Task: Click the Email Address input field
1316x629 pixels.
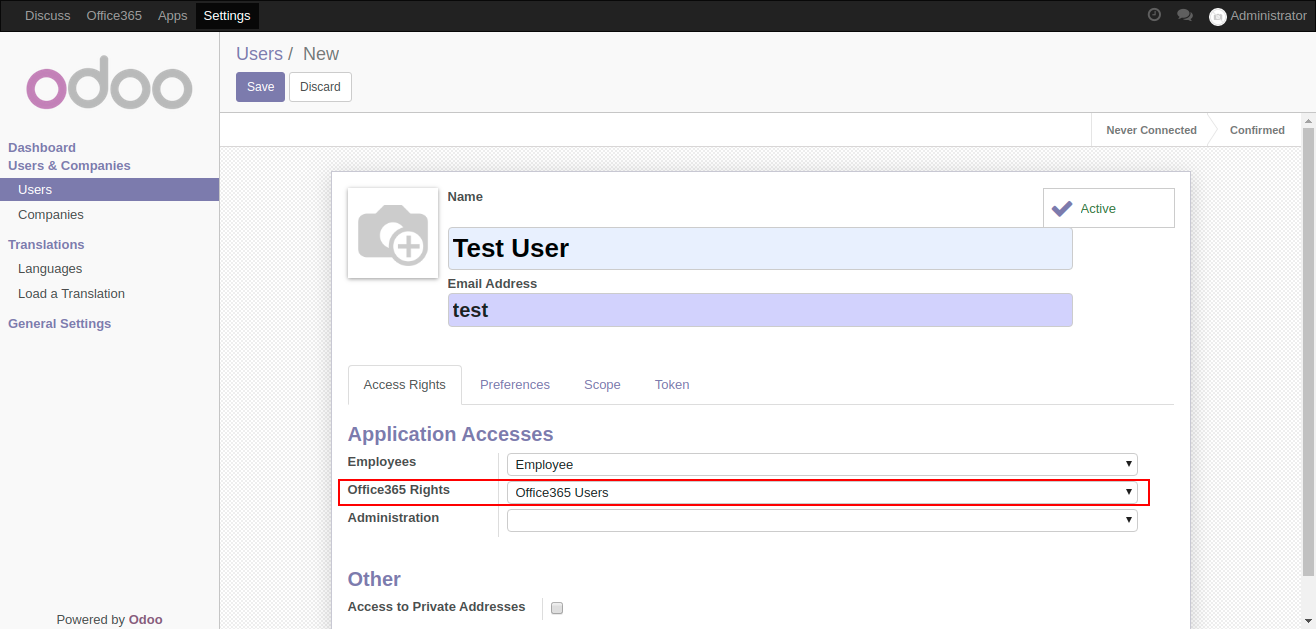Action: (x=760, y=310)
